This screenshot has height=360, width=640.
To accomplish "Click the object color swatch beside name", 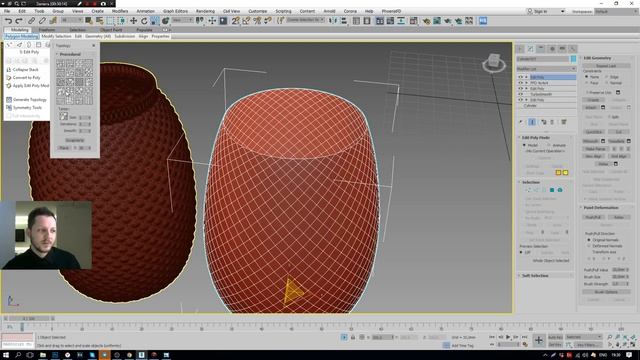I will [573, 59].
